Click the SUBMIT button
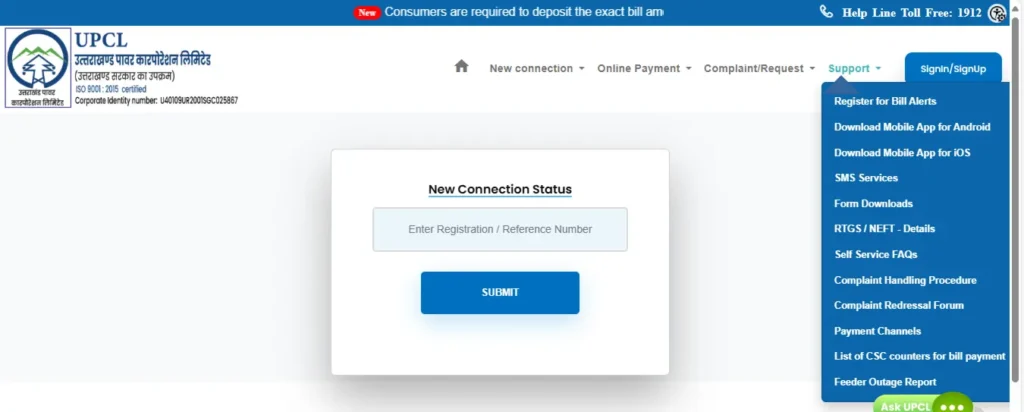 click(x=500, y=293)
